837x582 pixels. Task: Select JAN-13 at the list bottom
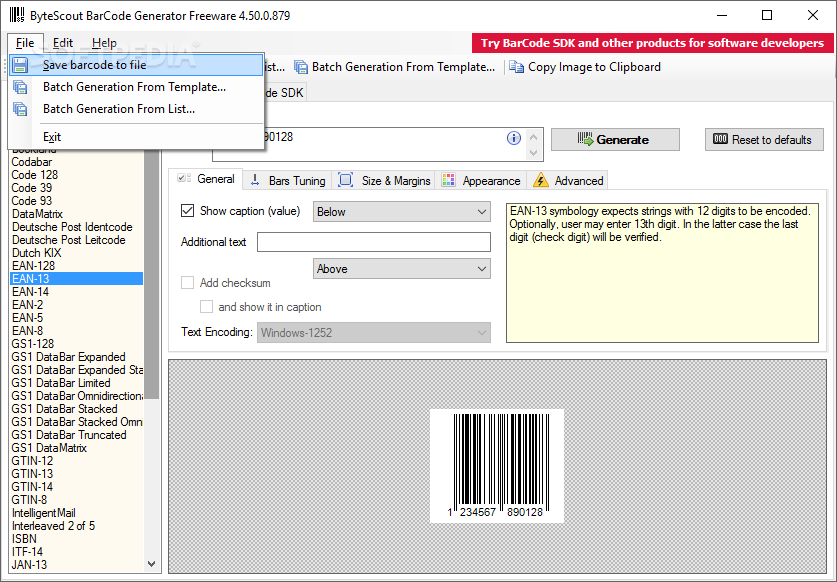click(29, 565)
